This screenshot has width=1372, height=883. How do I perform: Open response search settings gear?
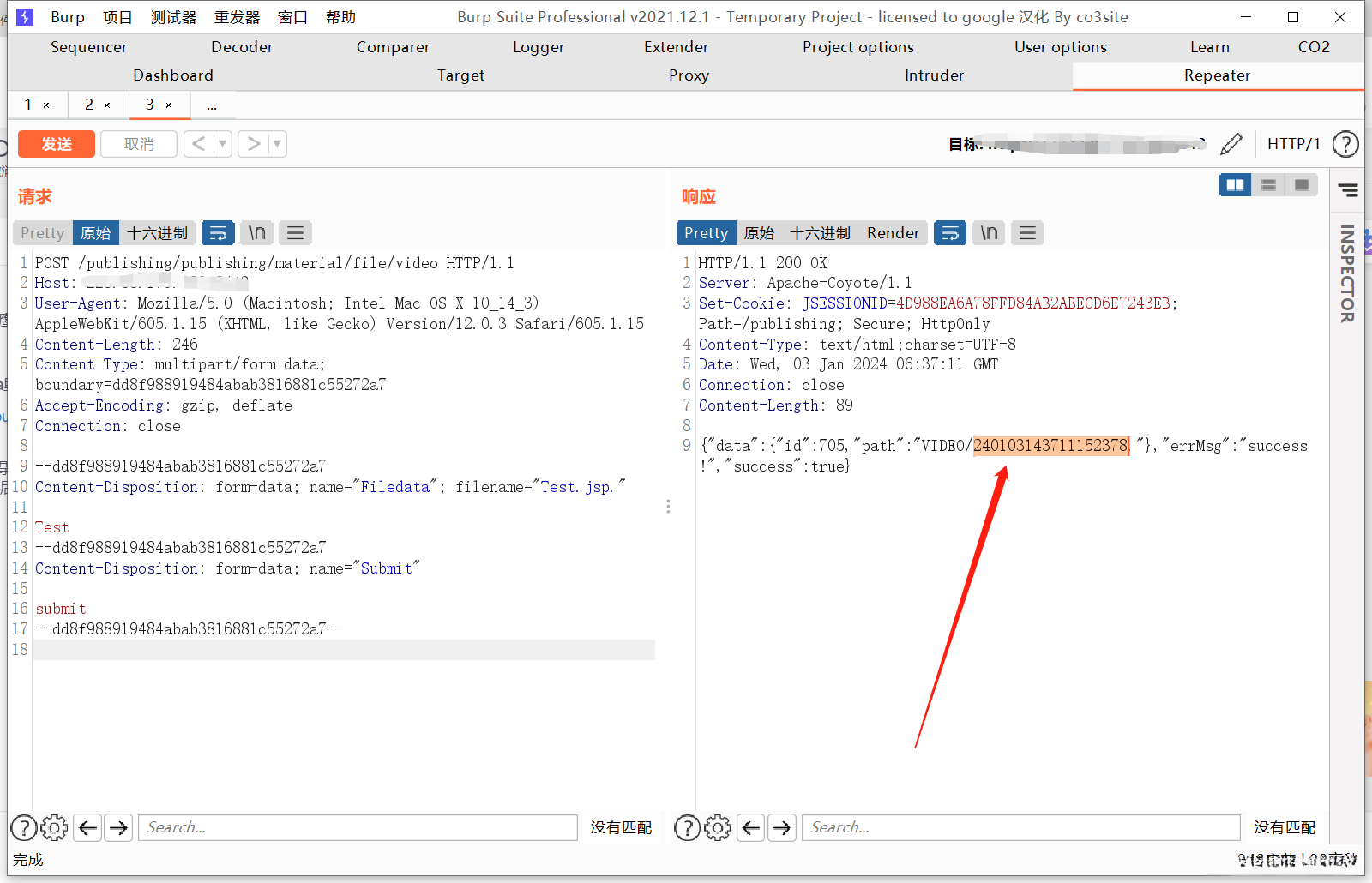718,827
